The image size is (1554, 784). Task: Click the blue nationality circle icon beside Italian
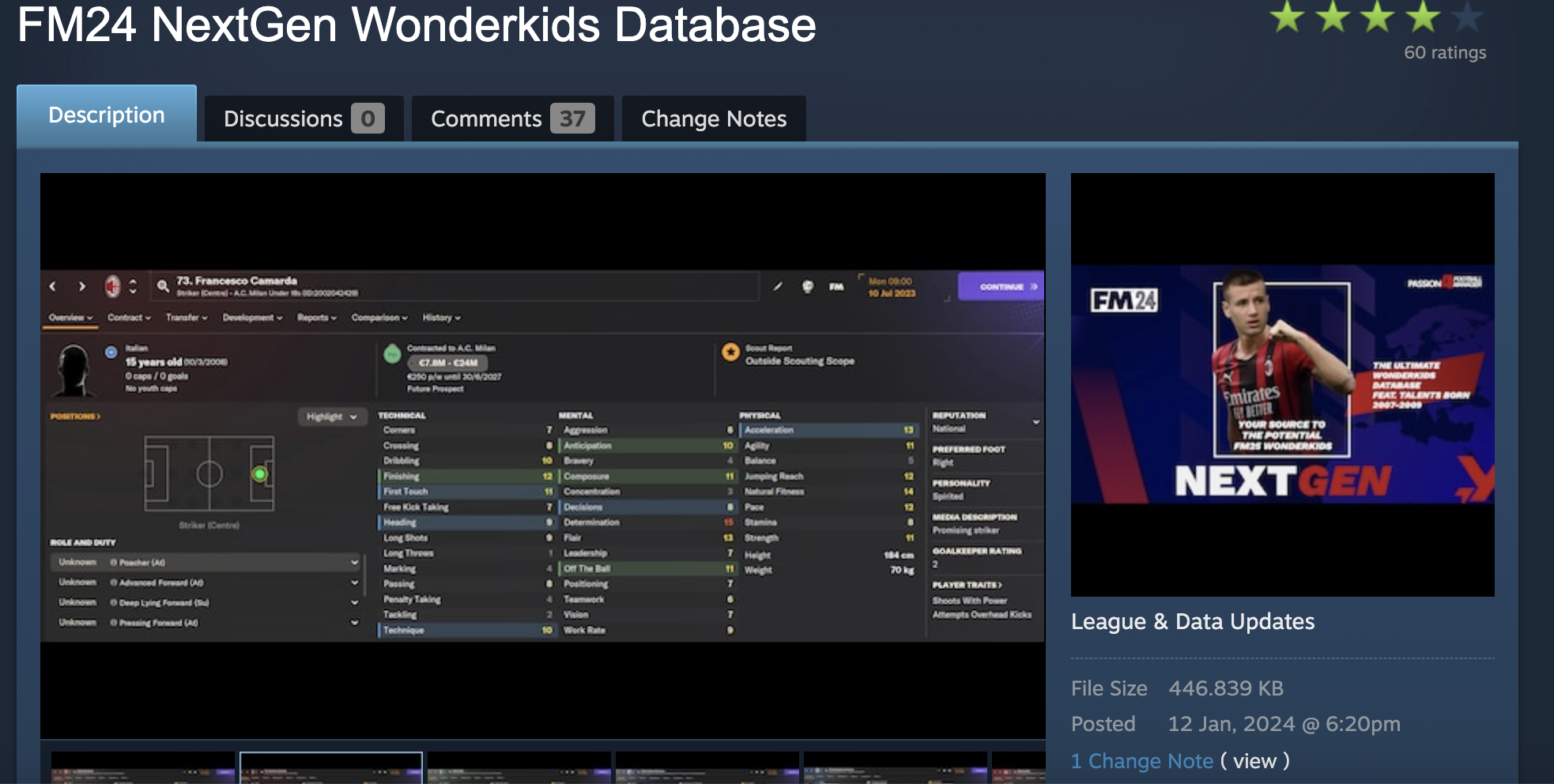point(111,352)
